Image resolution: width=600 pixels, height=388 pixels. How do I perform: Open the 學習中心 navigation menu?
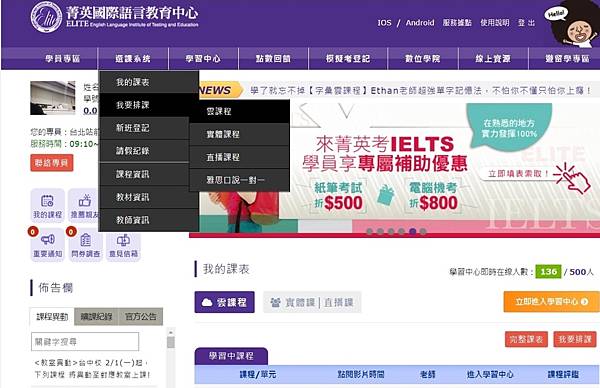click(x=203, y=59)
